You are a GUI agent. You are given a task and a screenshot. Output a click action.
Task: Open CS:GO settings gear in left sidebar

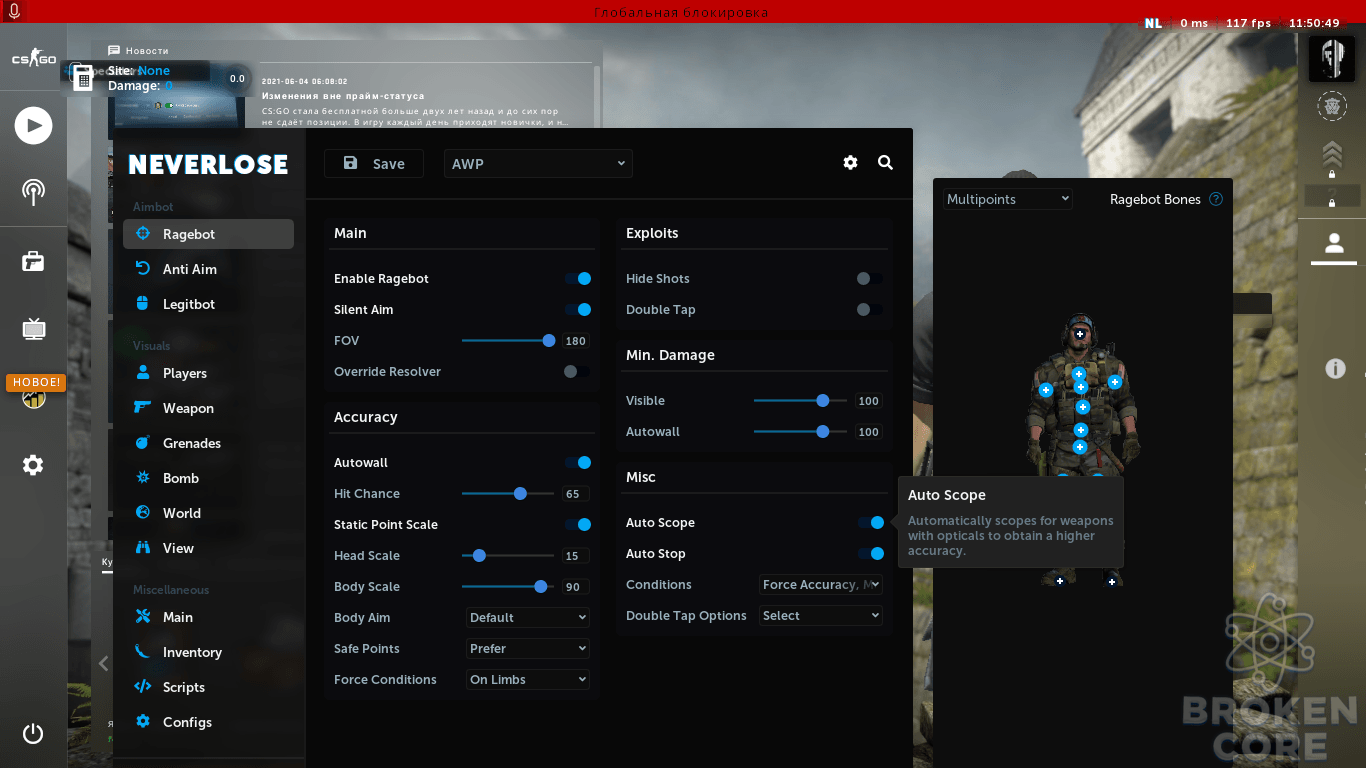point(33,465)
